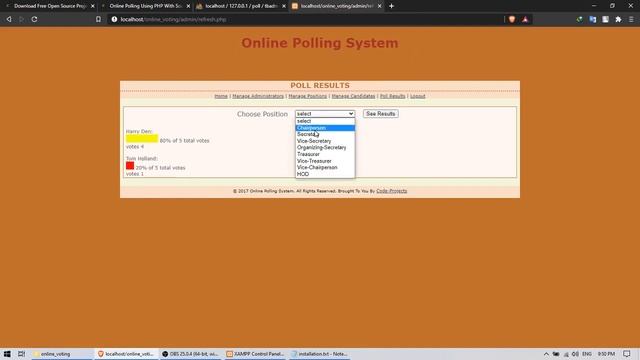
Task: Open the Brave Shields lion icon
Action: click(512, 19)
